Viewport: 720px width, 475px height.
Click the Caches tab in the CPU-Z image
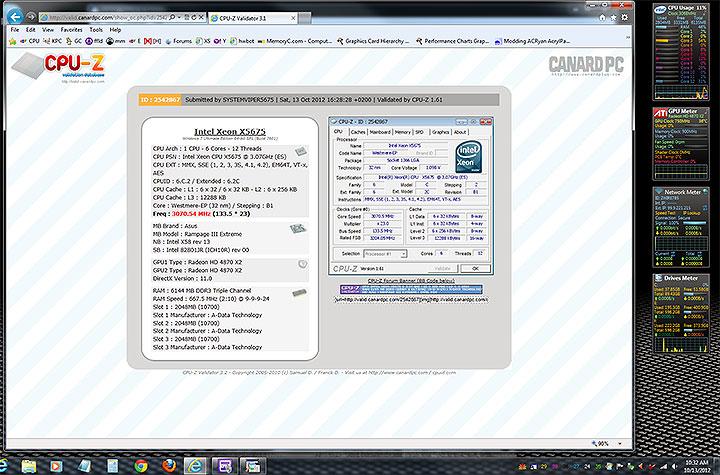coord(358,132)
